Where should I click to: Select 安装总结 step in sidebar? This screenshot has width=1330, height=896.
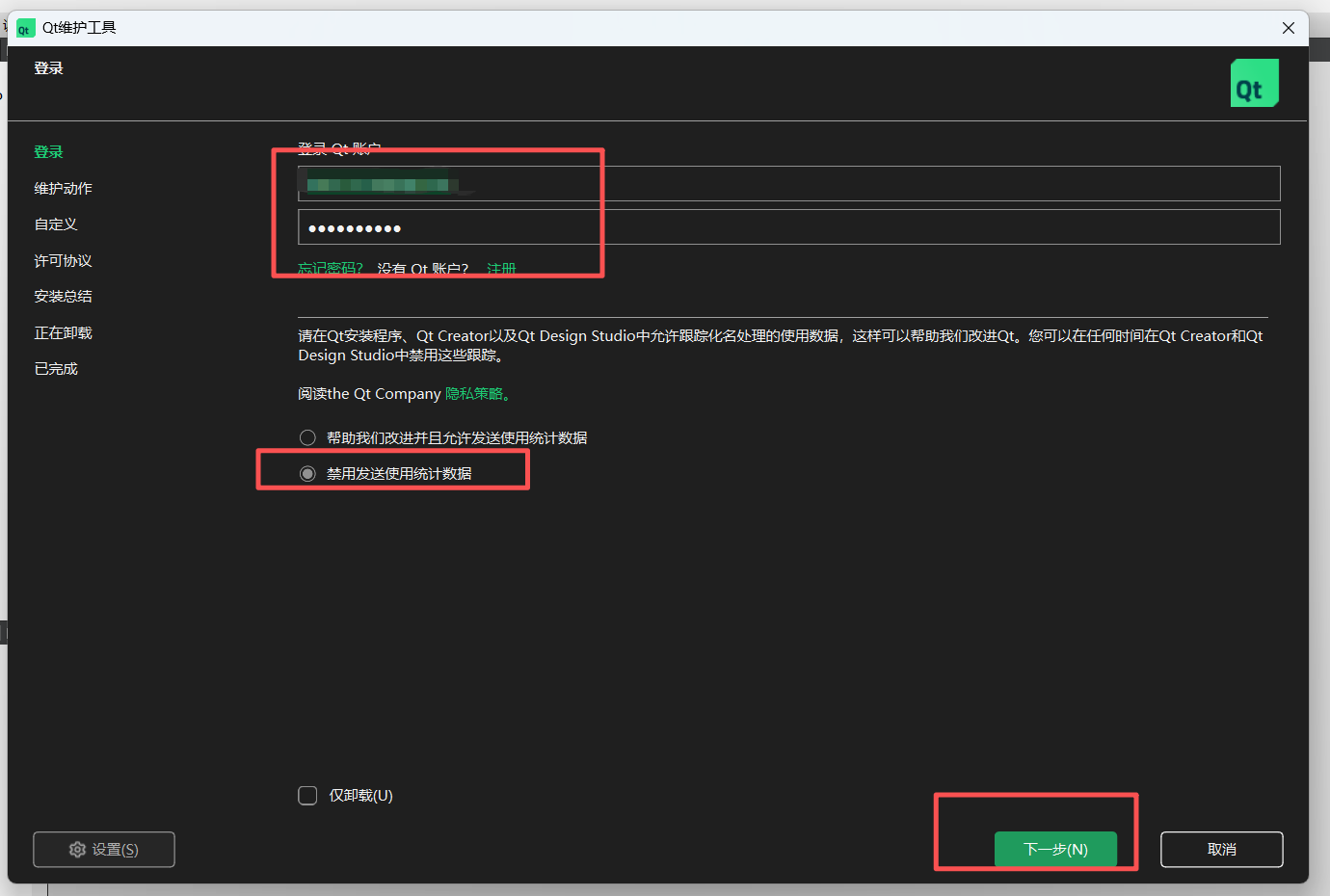[x=64, y=297]
